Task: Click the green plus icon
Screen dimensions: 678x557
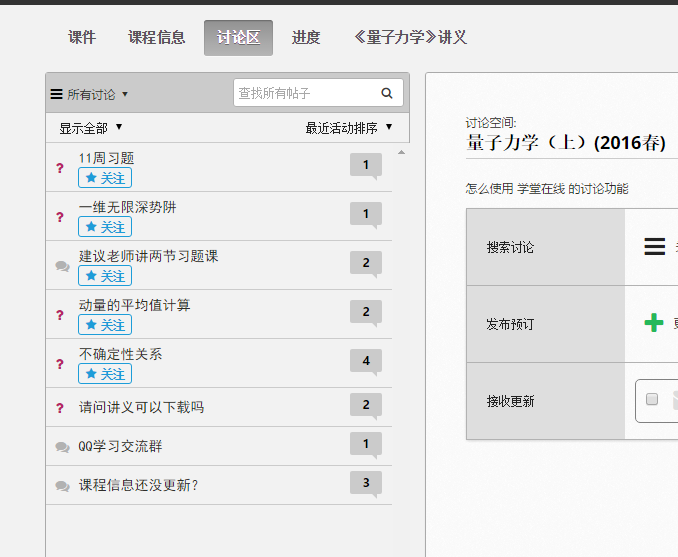Action: click(x=654, y=323)
